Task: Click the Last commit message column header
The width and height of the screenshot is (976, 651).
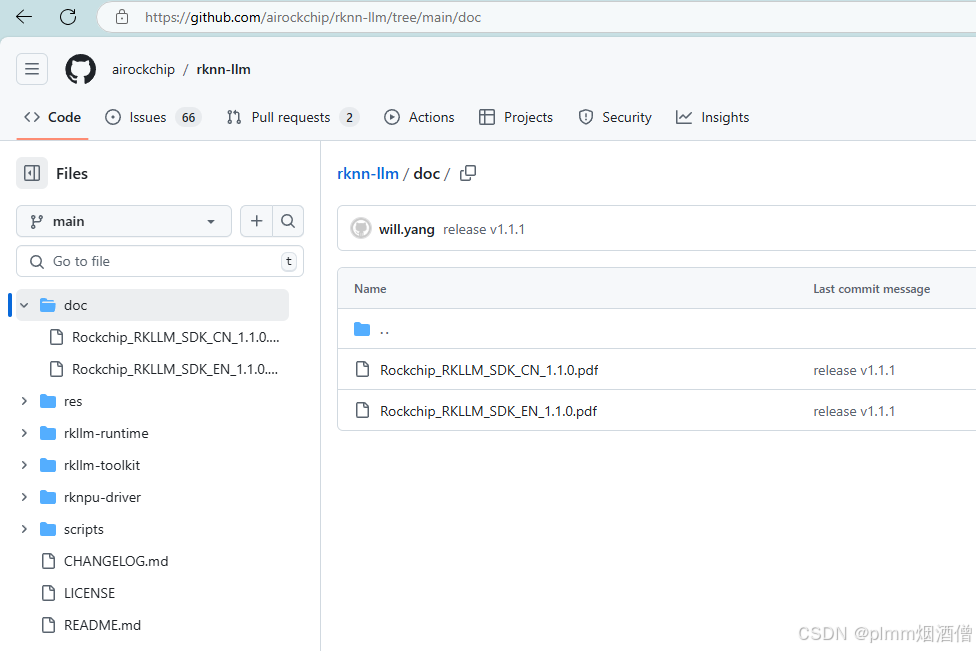Action: [871, 289]
